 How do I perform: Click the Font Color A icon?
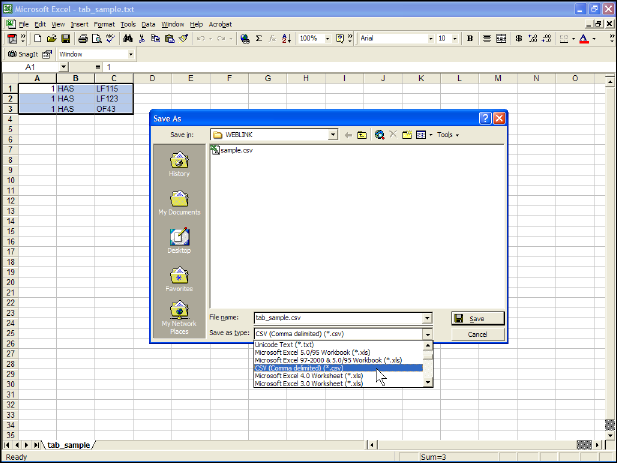click(x=584, y=39)
